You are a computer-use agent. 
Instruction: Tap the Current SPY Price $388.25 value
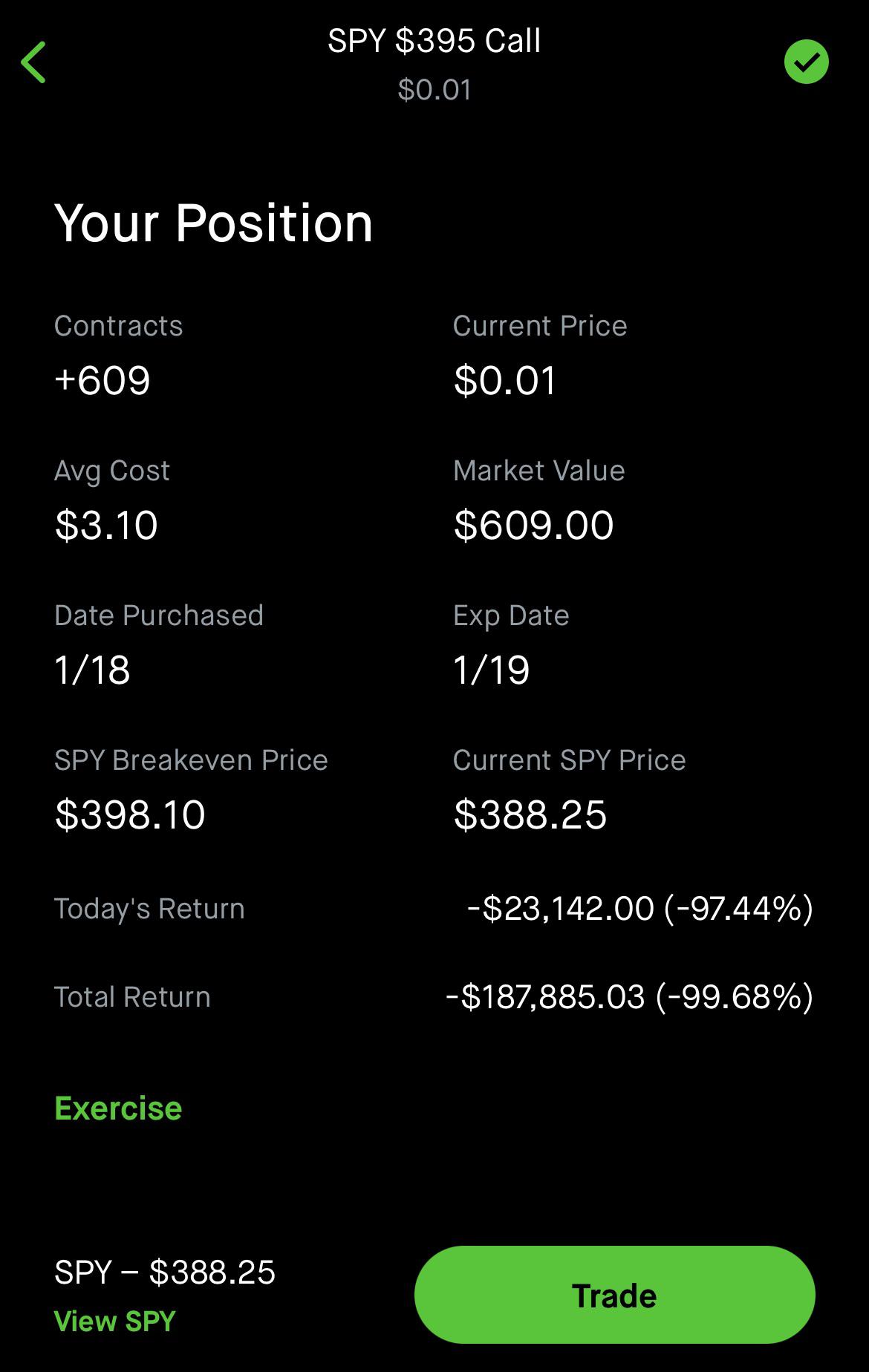point(530,815)
